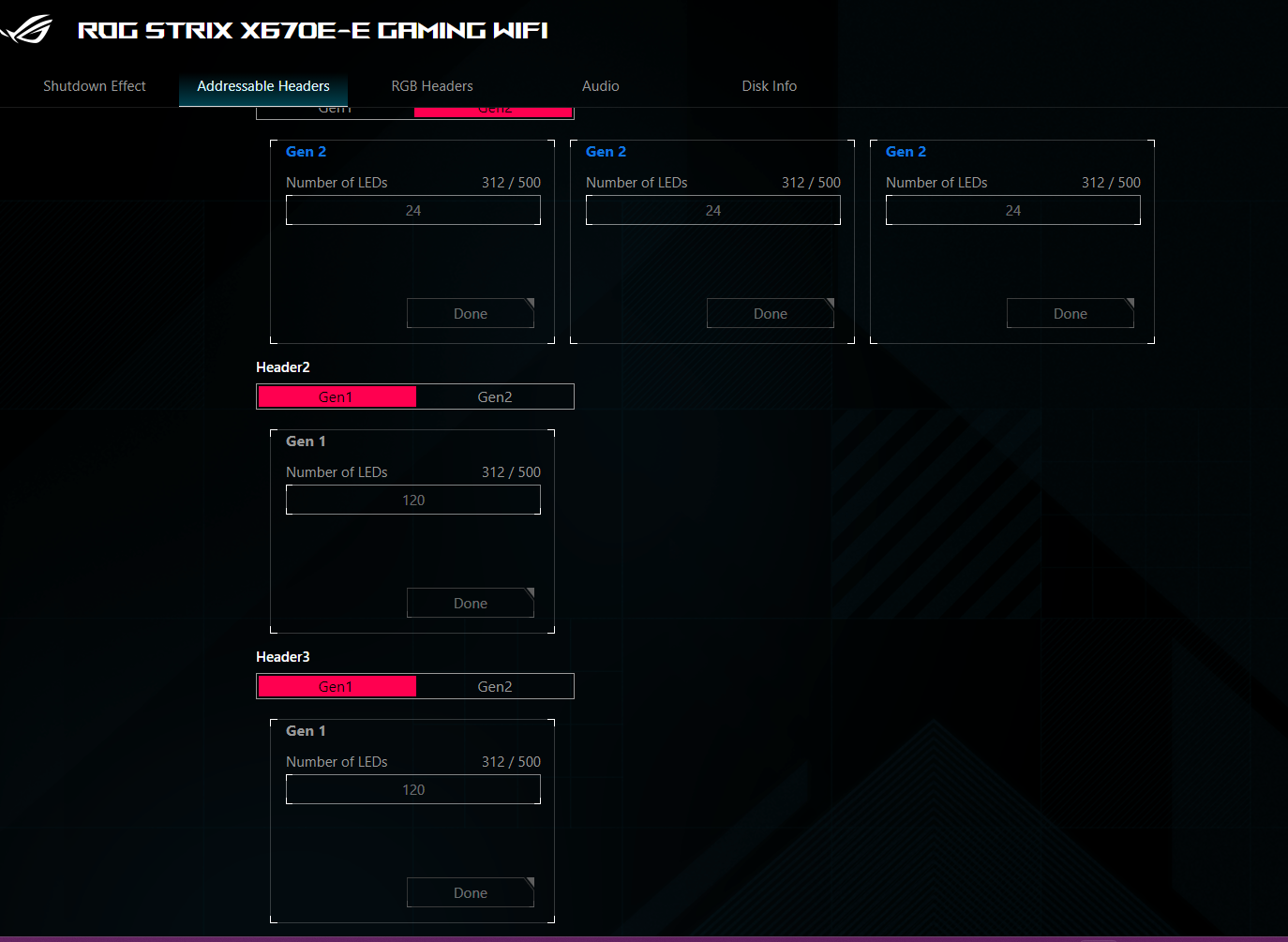Select Gen2 for Header3
This screenshot has width=1288, height=942.
tap(494, 686)
